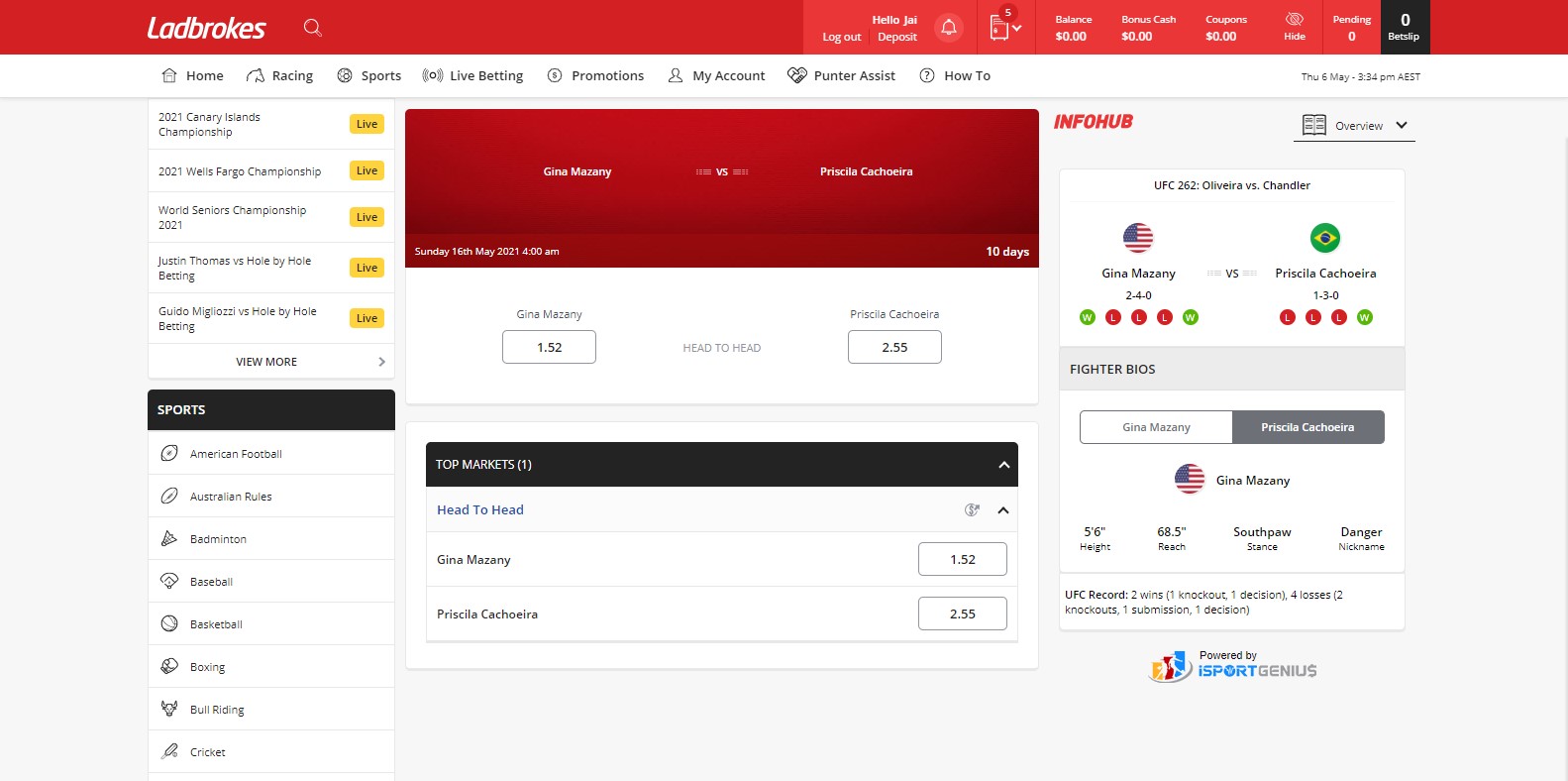Add Priscila Cachoeira 2.55 from market list
The image size is (1568, 781).
[x=963, y=614]
